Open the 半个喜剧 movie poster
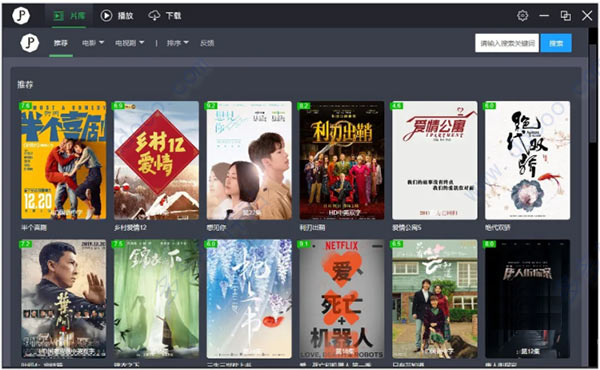Screen dimensions: 600x370 64,160
